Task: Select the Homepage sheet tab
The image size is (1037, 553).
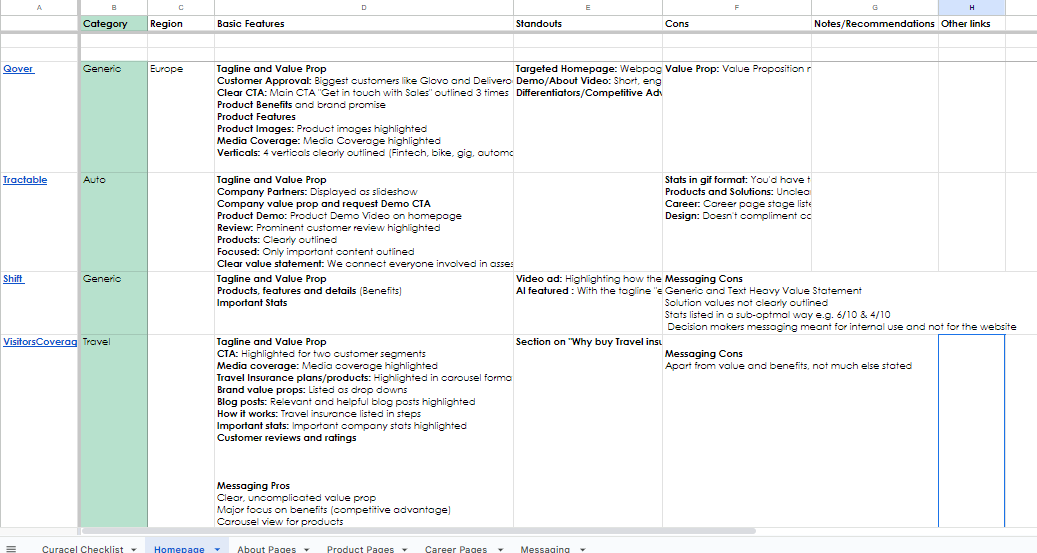Action: point(179,548)
